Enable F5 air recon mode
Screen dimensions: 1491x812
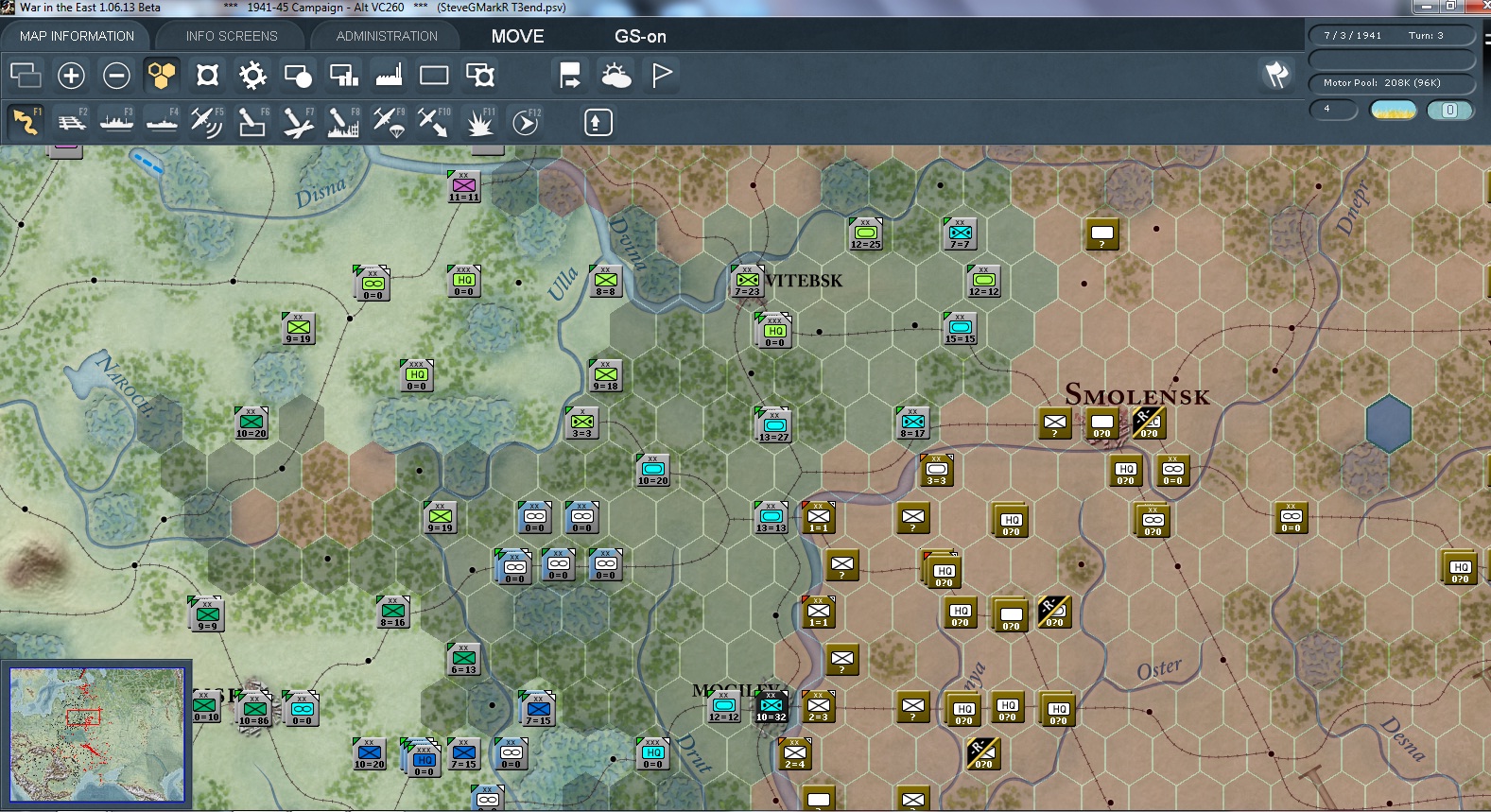point(207,122)
